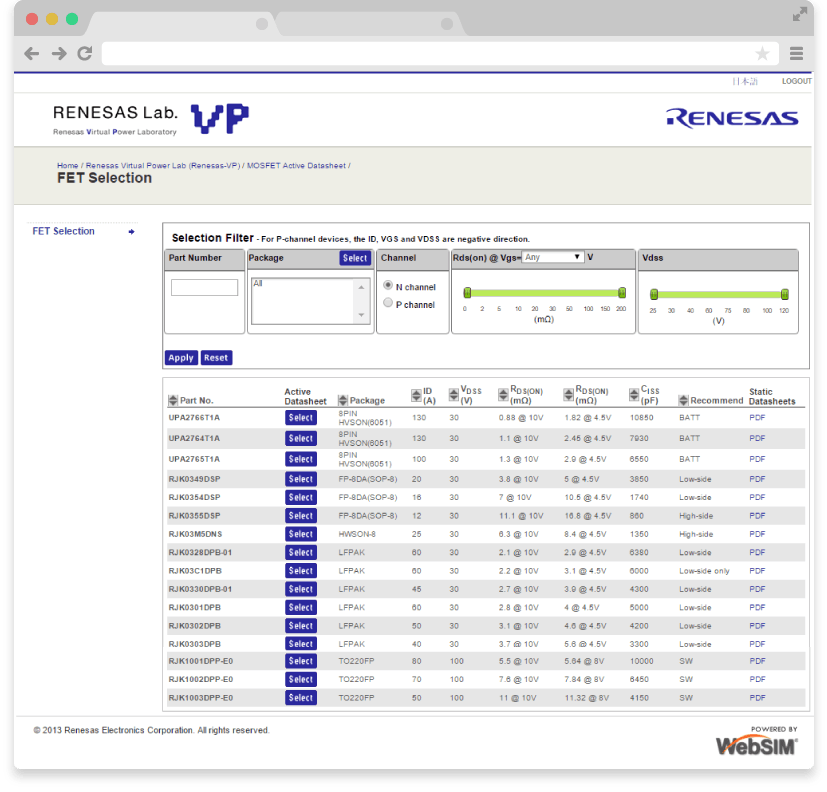
Task: Reset the selection filter
Action: (x=216, y=358)
